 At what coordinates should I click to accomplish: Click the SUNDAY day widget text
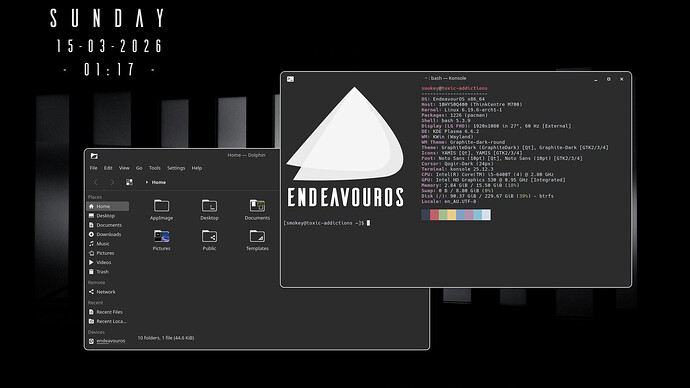click(x=108, y=18)
